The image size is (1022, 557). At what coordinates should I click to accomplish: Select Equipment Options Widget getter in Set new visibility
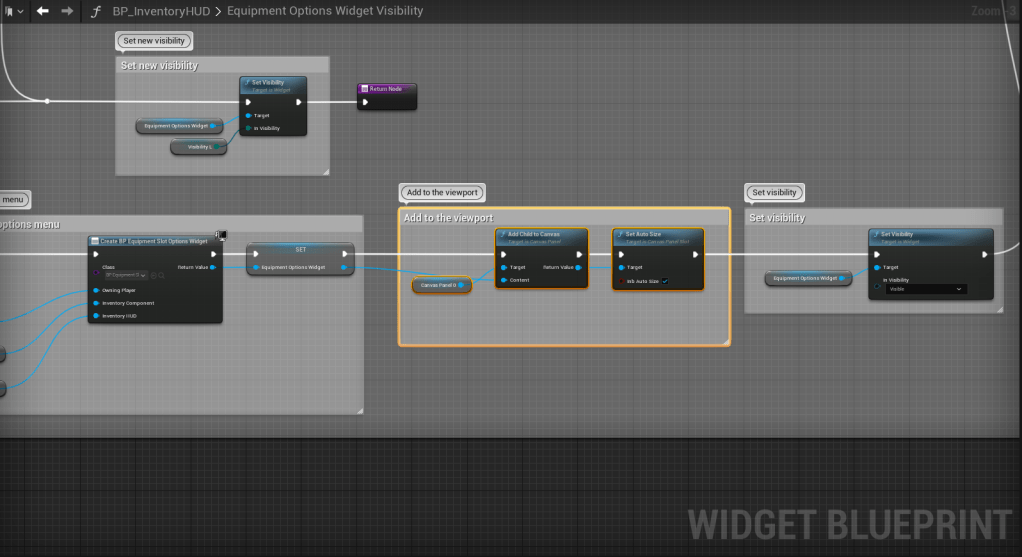[179, 126]
